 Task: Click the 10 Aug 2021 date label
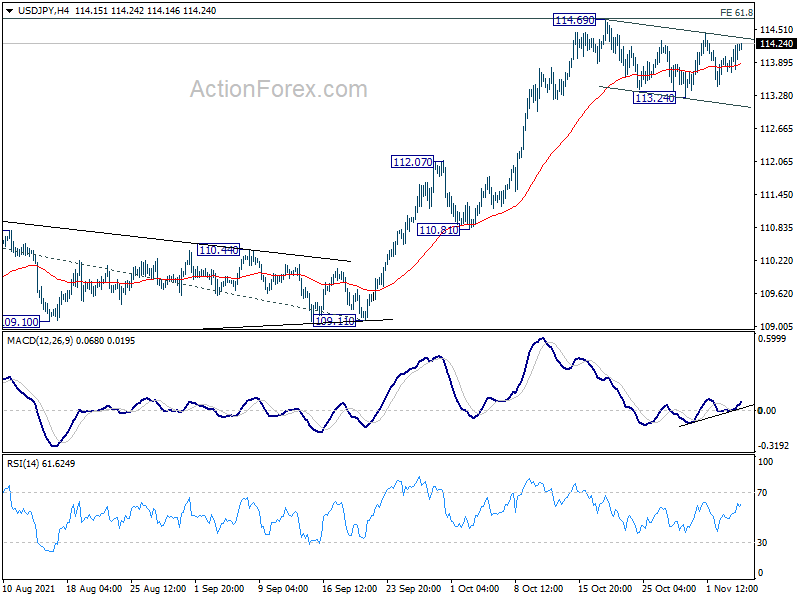(x=29, y=588)
